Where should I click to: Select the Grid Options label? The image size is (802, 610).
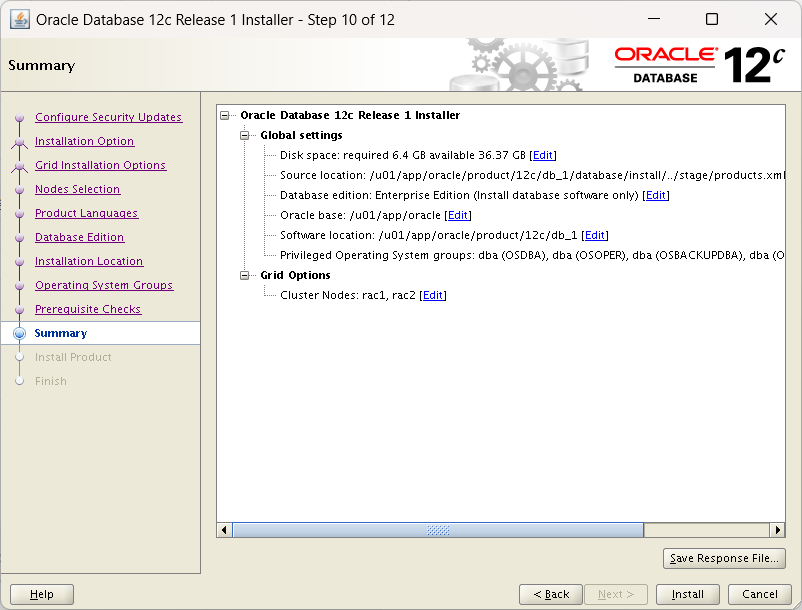[x=295, y=276]
